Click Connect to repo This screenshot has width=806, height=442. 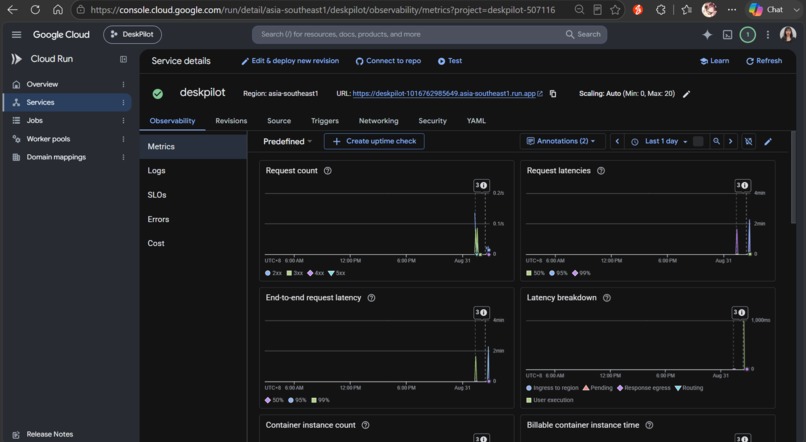click(x=388, y=61)
